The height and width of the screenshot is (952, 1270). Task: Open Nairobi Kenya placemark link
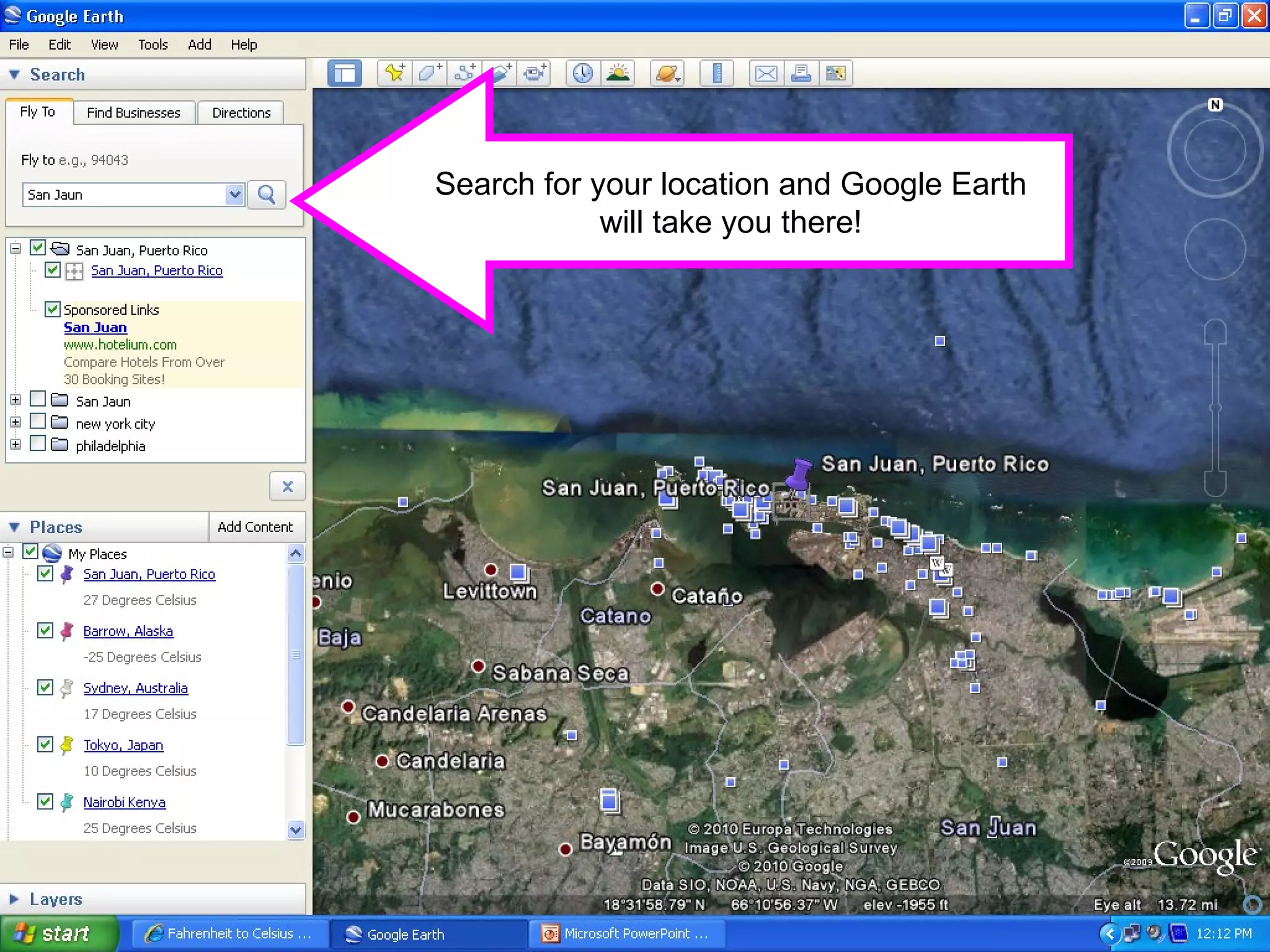[x=125, y=802]
